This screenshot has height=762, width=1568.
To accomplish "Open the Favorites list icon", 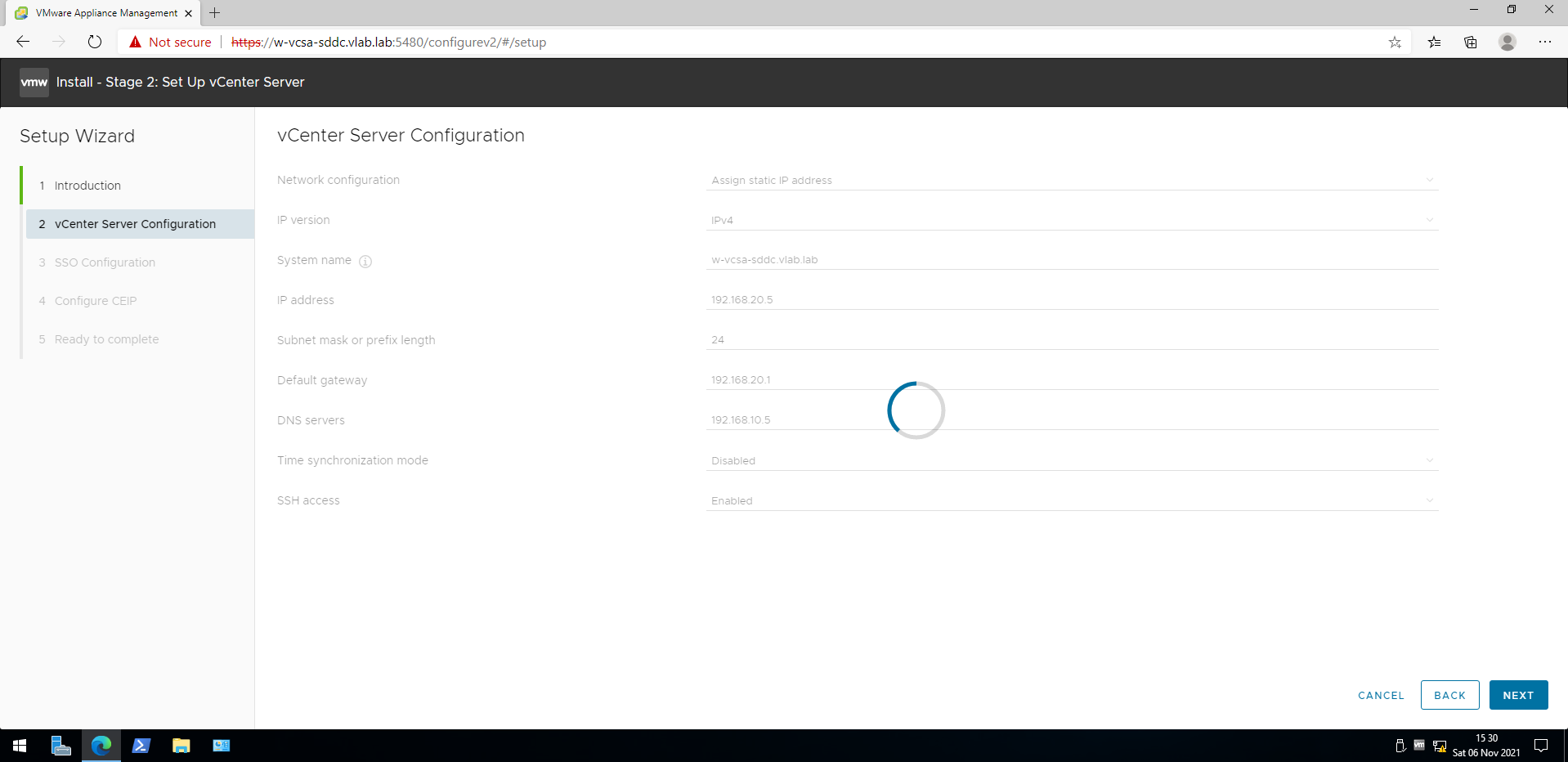I will click(1434, 42).
